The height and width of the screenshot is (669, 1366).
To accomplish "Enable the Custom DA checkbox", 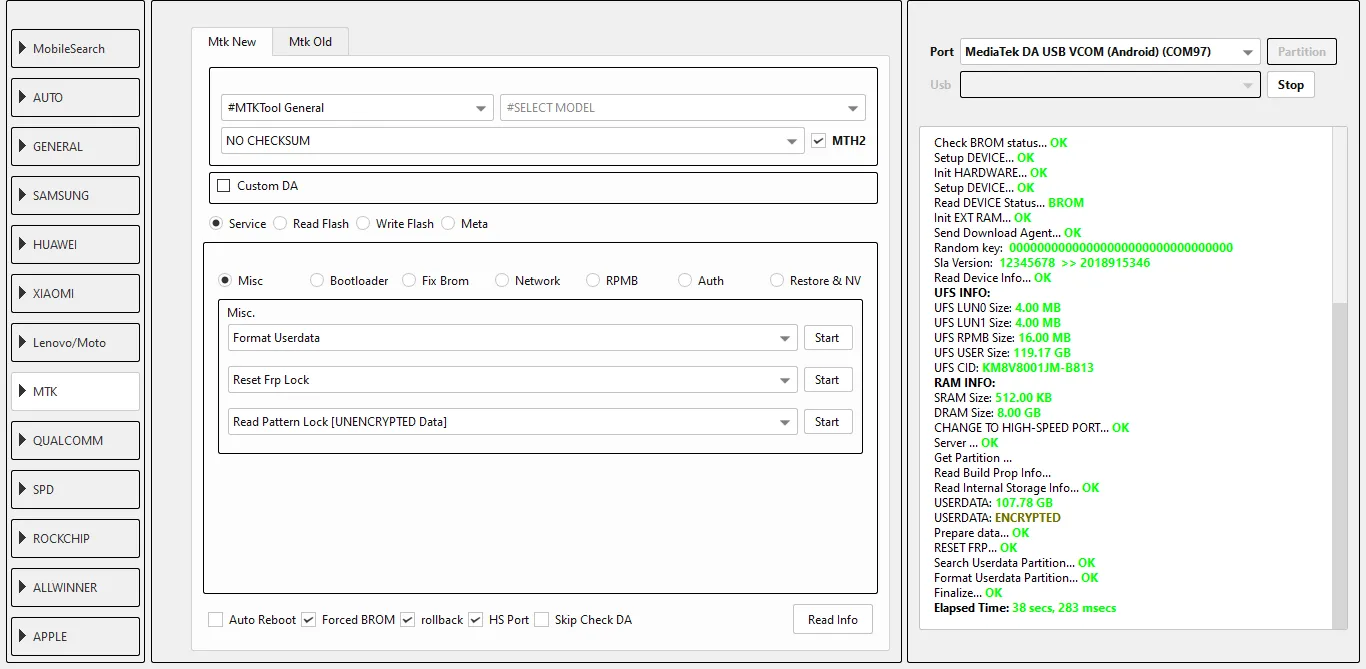I will 224,186.
